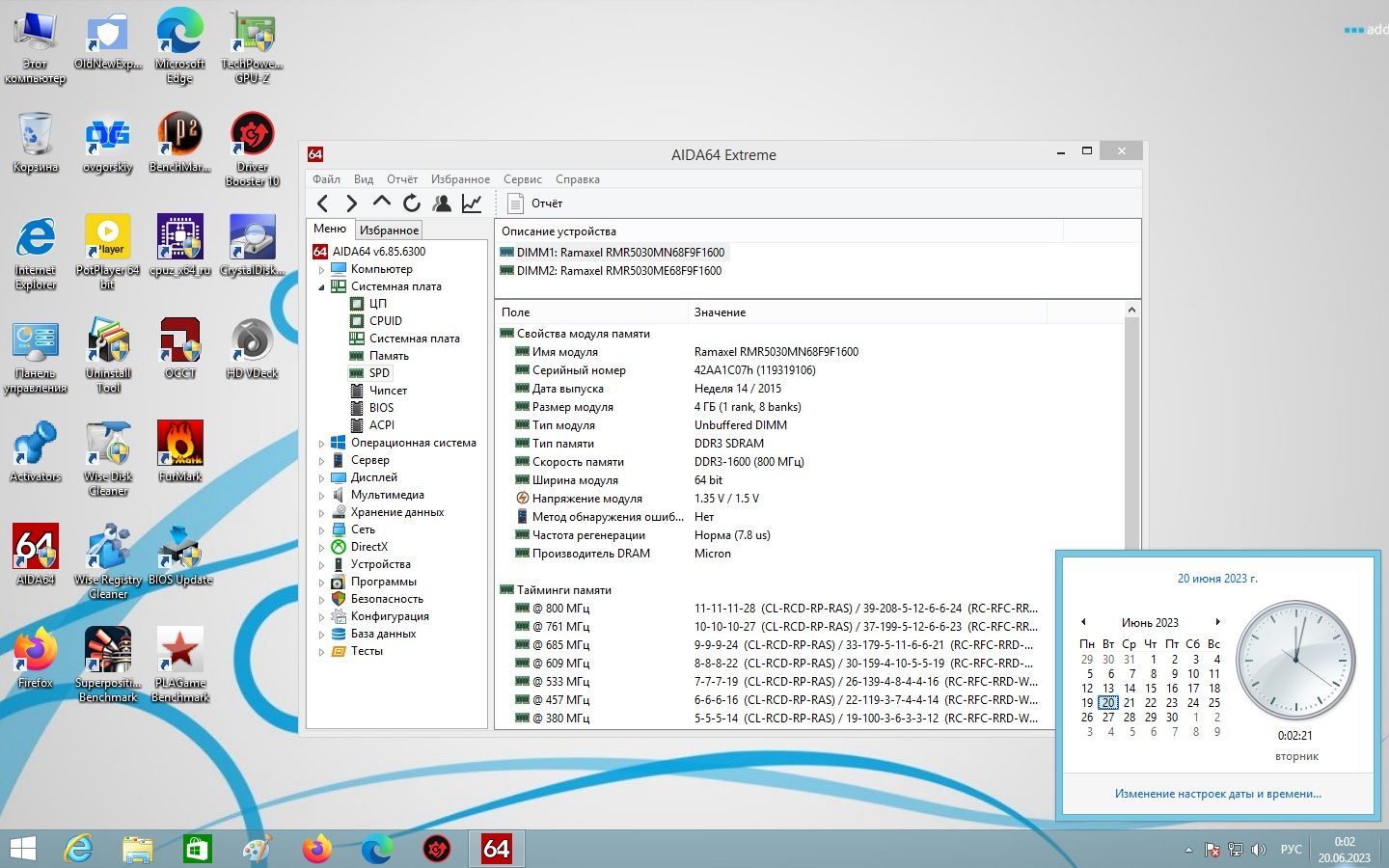Switch input language via РУС indicator
Viewport: 1389px width, 868px height.
tap(1291, 850)
